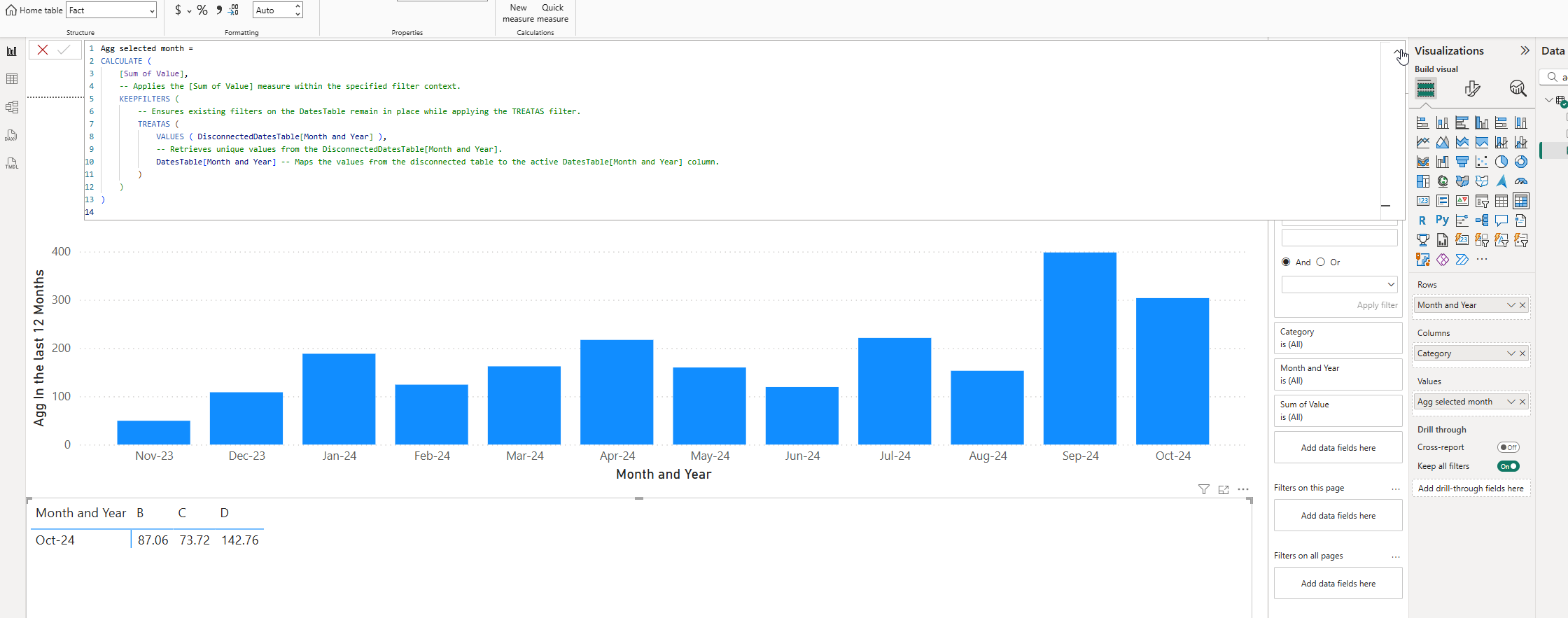1568x618 pixels.
Task: Add a Python visual
Action: (1443, 220)
